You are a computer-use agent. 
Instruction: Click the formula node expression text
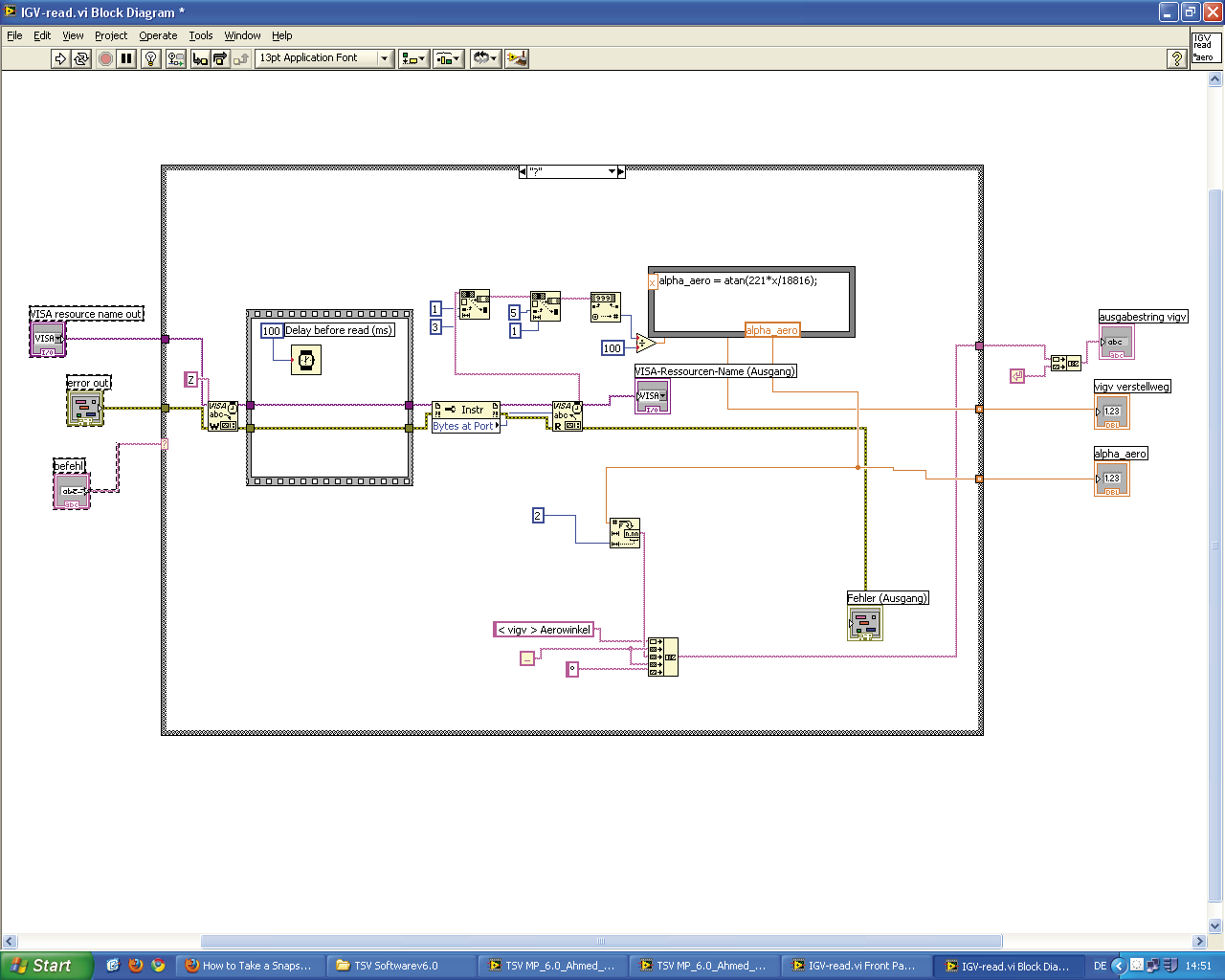click(x=738, y=280)
